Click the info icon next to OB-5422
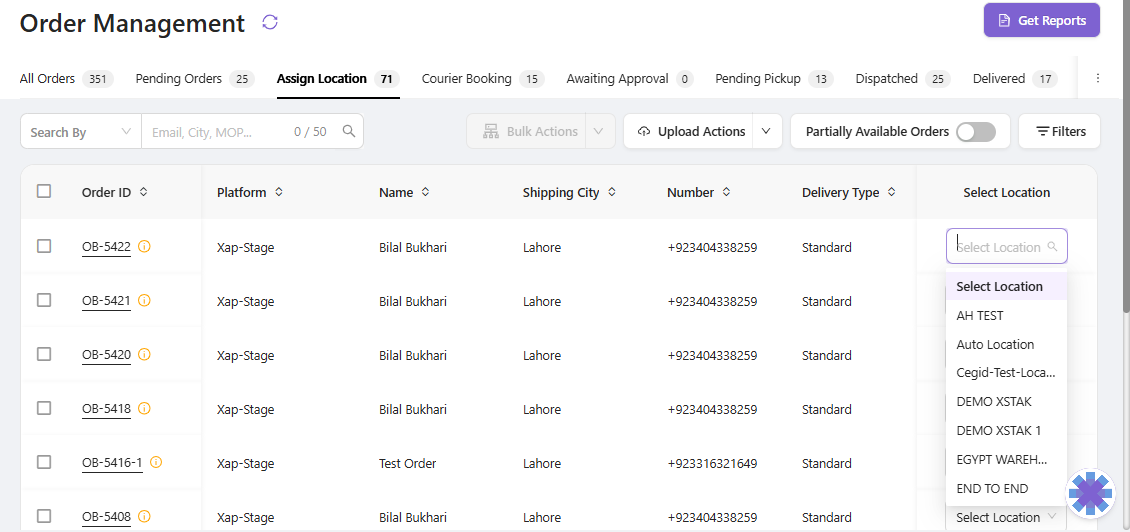This screenshot has height=532, width=1130. tap(145, 246)
